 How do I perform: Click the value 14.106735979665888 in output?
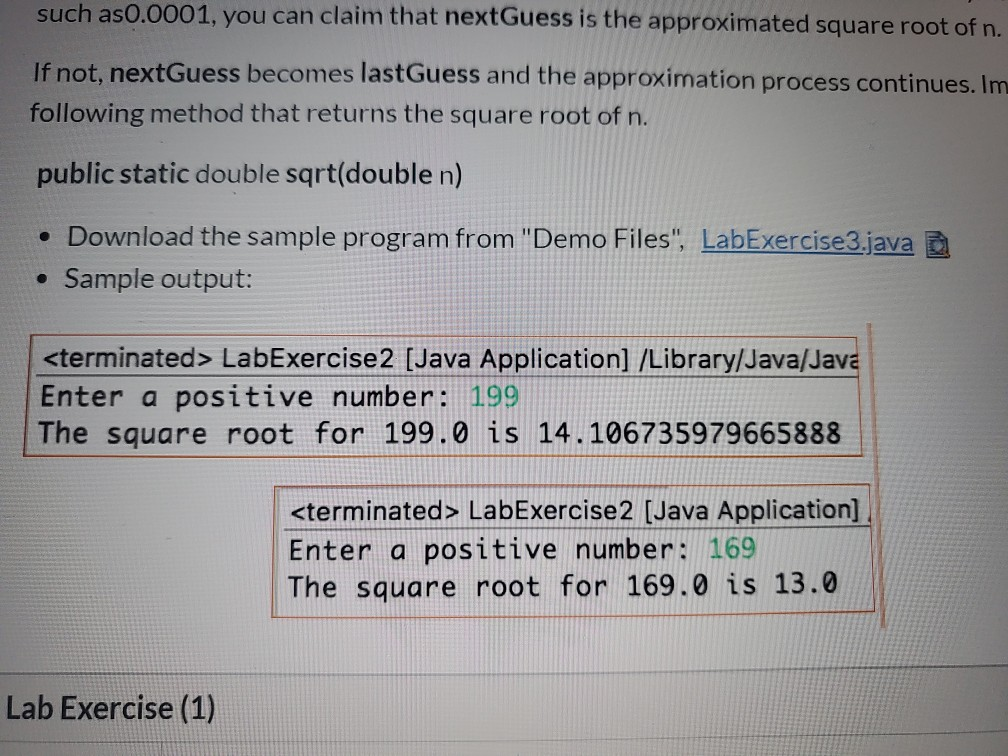[x=689, y=433]
